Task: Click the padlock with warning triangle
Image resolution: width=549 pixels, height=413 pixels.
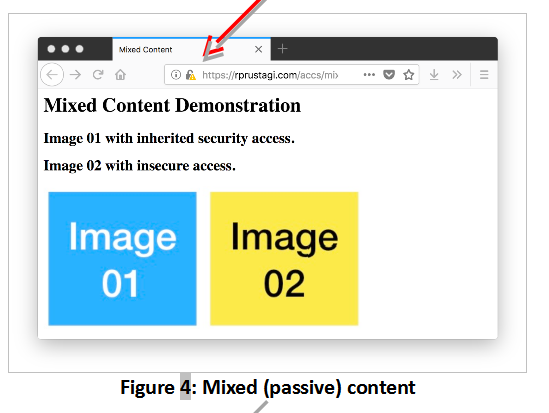Action: click(x=190, y=75)
